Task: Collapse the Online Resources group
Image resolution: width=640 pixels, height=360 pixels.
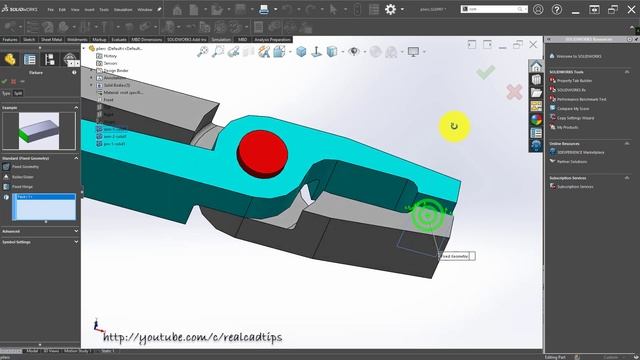Action: (627, 143)
